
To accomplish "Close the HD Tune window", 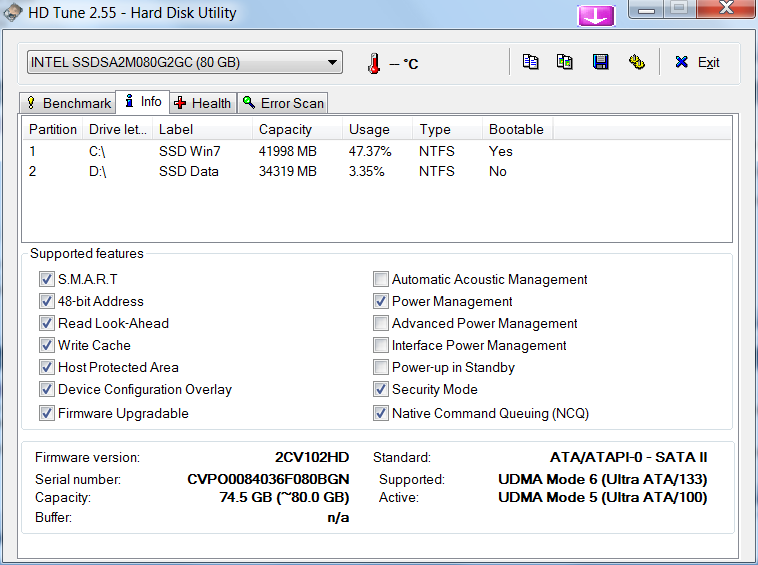I will 726,8.
